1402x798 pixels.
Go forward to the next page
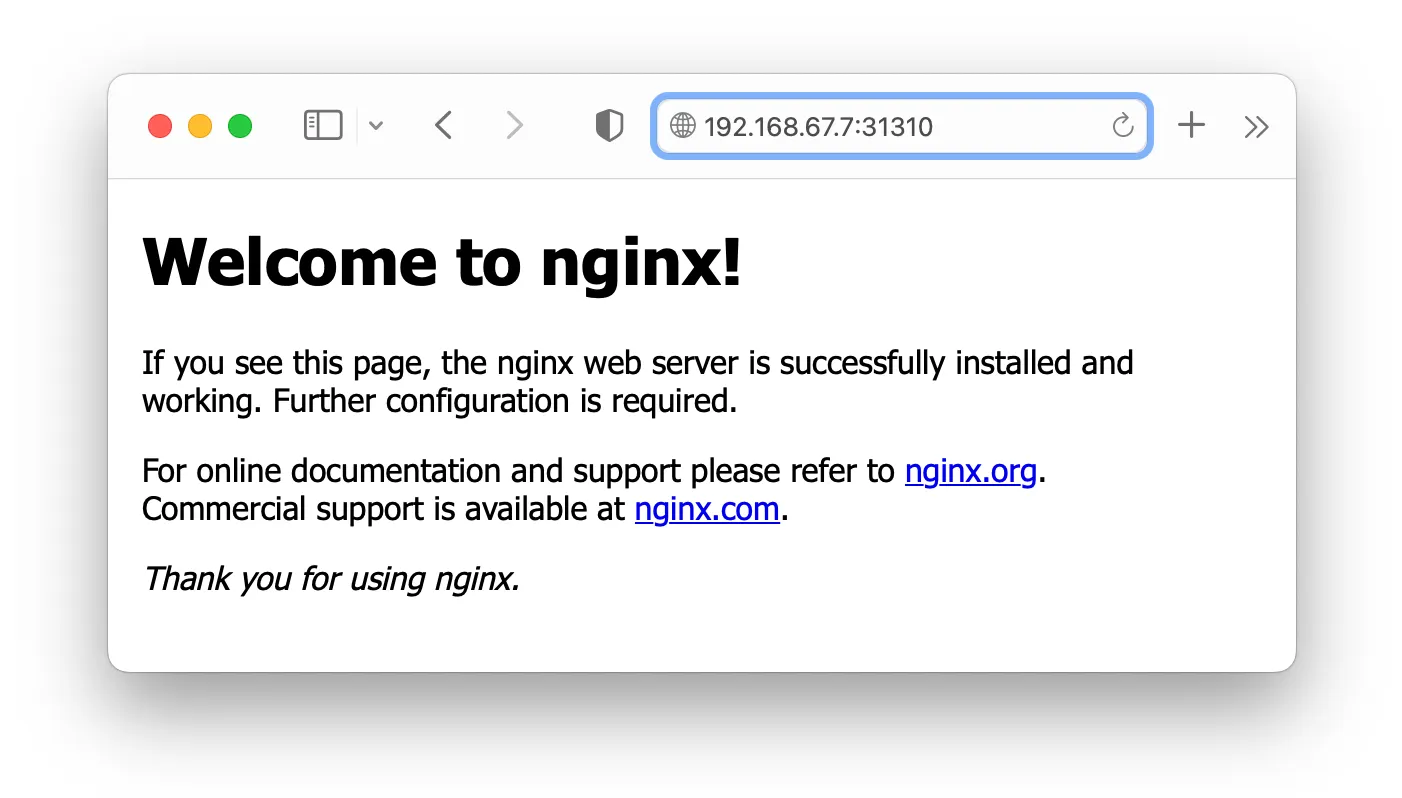click(x=514, y=126)
